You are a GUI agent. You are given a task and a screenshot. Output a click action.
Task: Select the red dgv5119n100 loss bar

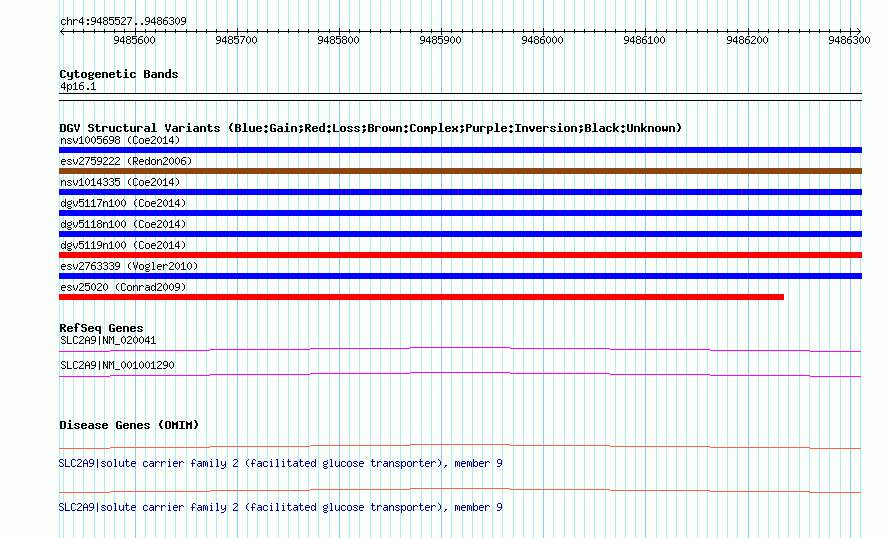click(460, 255)
